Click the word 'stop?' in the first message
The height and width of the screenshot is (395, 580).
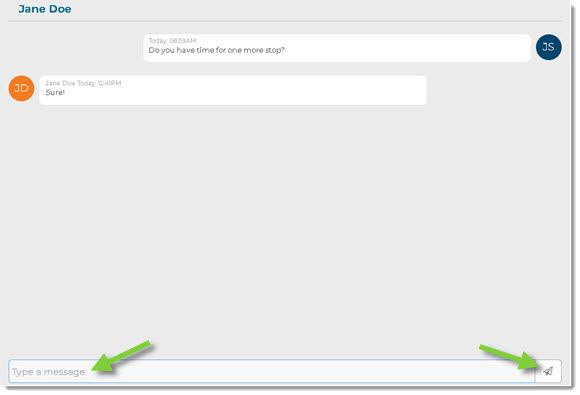coord(275,50)
